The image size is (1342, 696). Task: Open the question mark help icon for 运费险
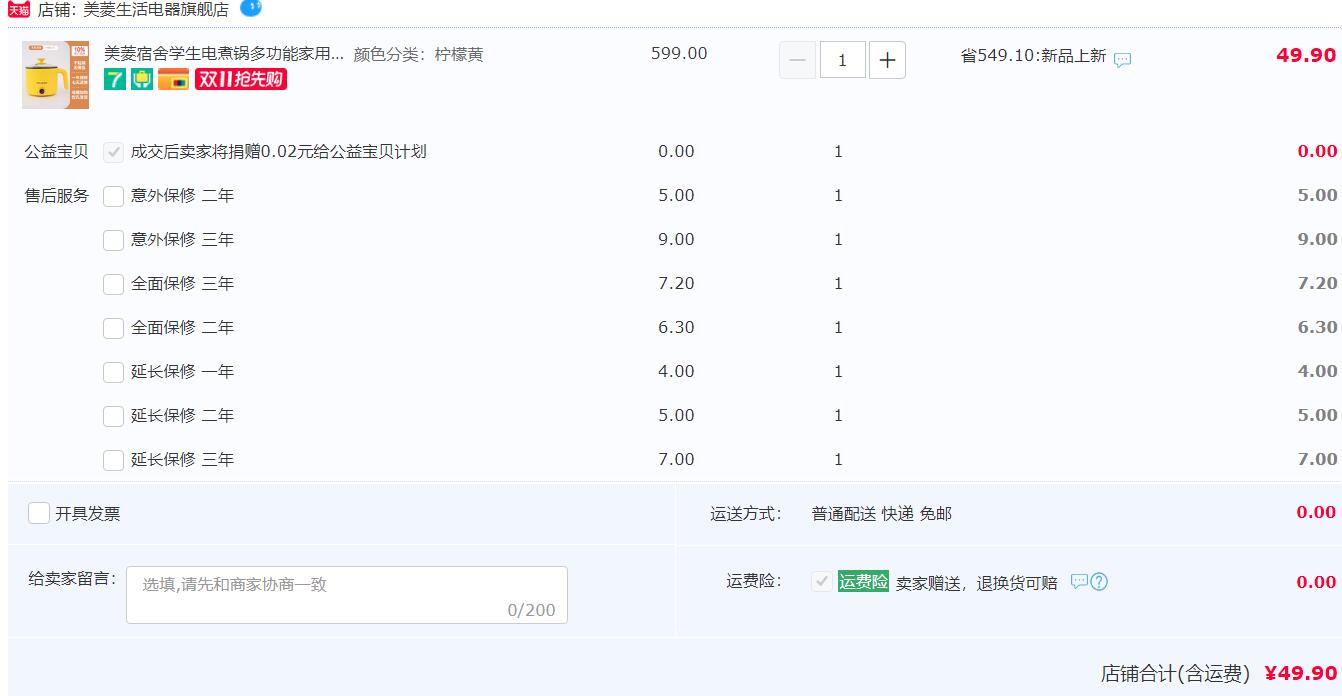(1099, 581)
